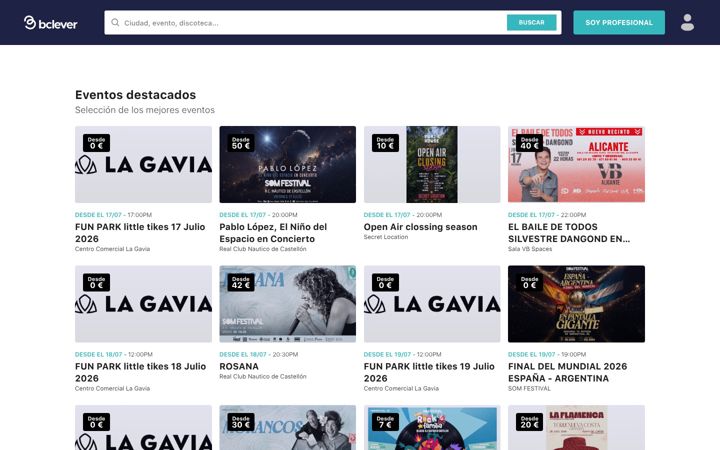720x450 pixels.
Task: Open the user profile icon
Action: tap(687, 22)
